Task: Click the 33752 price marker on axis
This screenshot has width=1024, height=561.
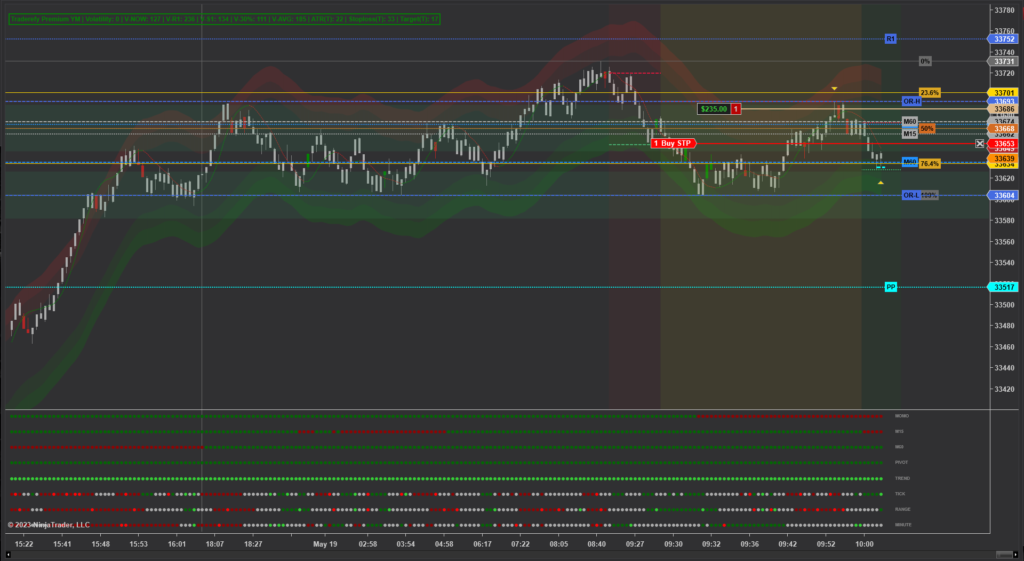Action: (1004, 39)
